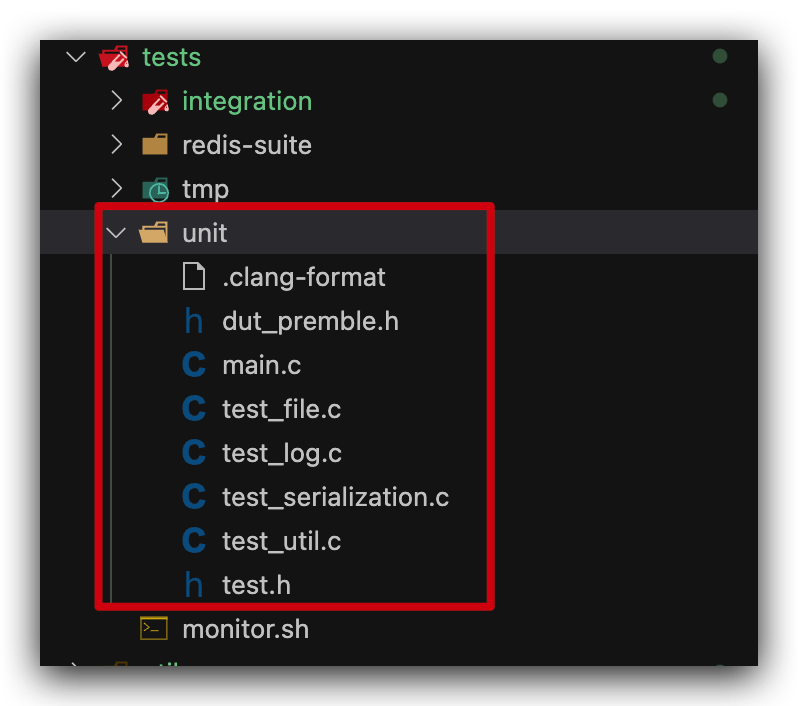Viewport: 798px width, 706px height.
Task: Select test_util.c
Action: point(281,541)
